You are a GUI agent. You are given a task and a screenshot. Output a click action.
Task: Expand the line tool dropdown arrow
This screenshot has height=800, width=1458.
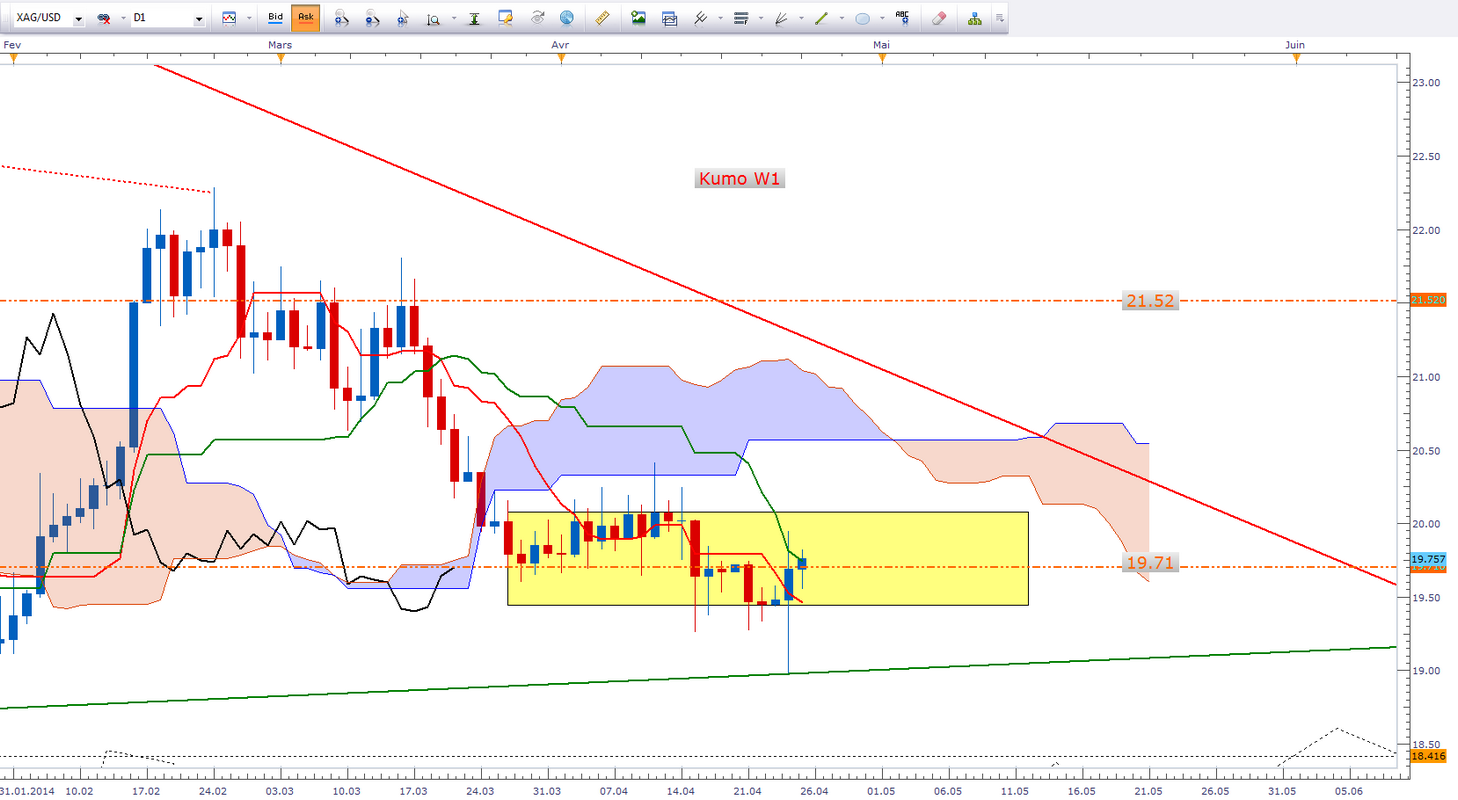[841, 19]
